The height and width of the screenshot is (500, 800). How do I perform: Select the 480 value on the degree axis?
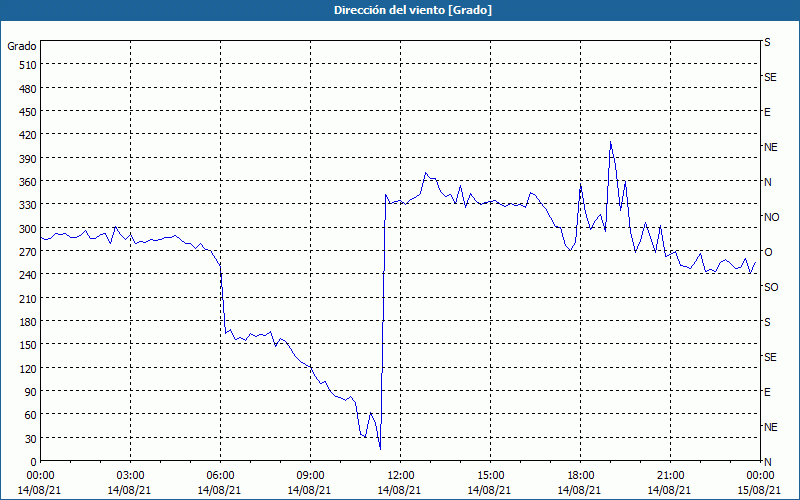[x=29, y=88]
